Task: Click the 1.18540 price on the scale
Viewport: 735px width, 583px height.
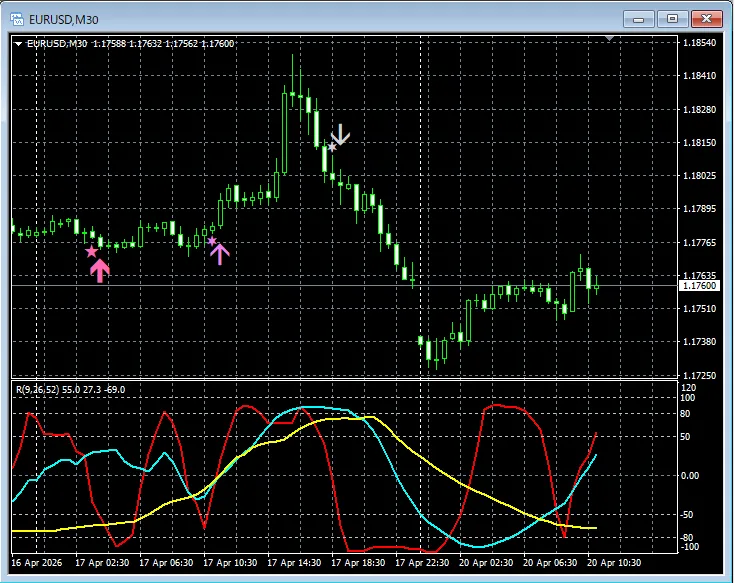Action: click(699, 43)
